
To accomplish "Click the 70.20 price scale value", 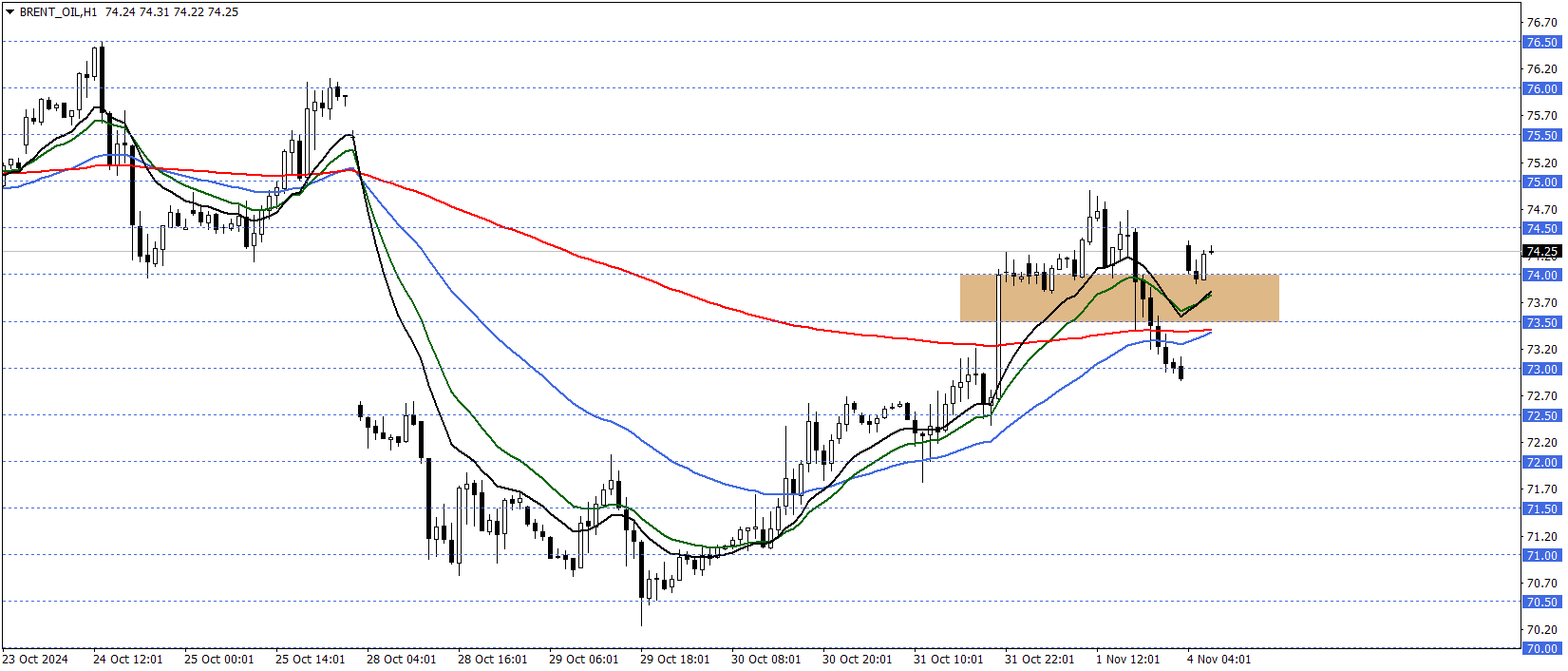I will [x=1541, y=629].
